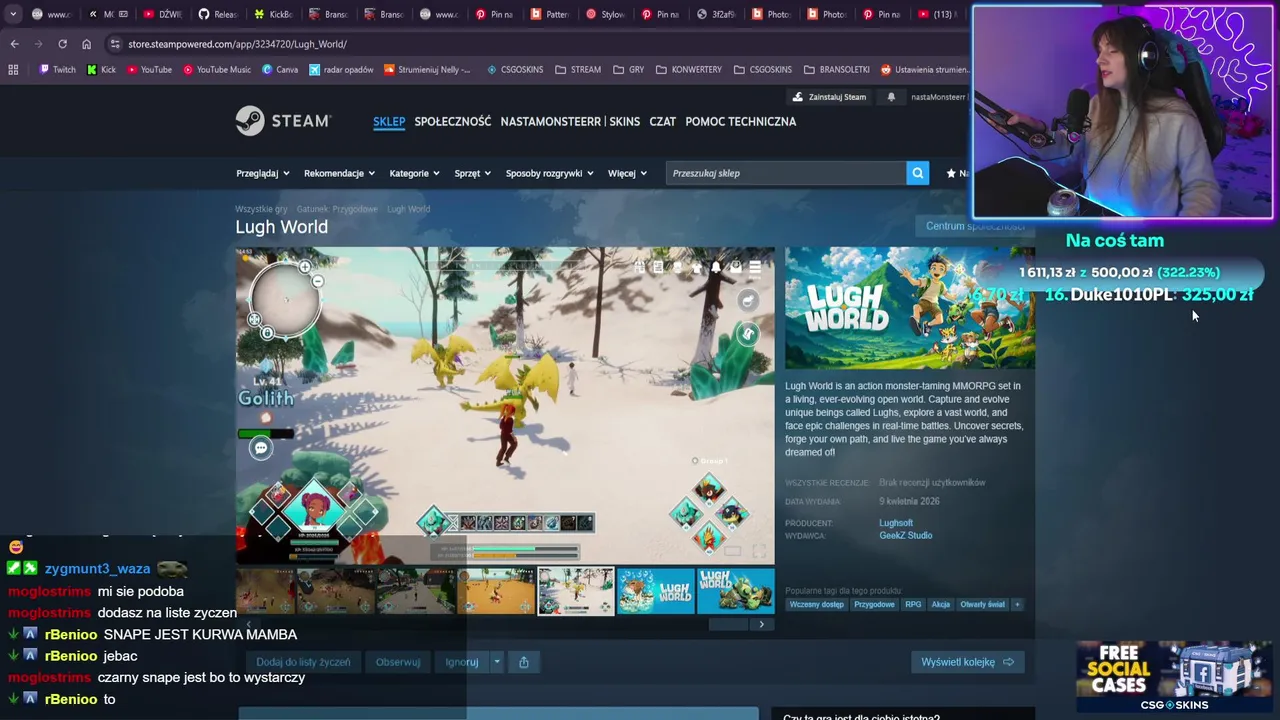Click the Ignoruj button
This screenshot has height=720, width=1280.
[462, 662]
